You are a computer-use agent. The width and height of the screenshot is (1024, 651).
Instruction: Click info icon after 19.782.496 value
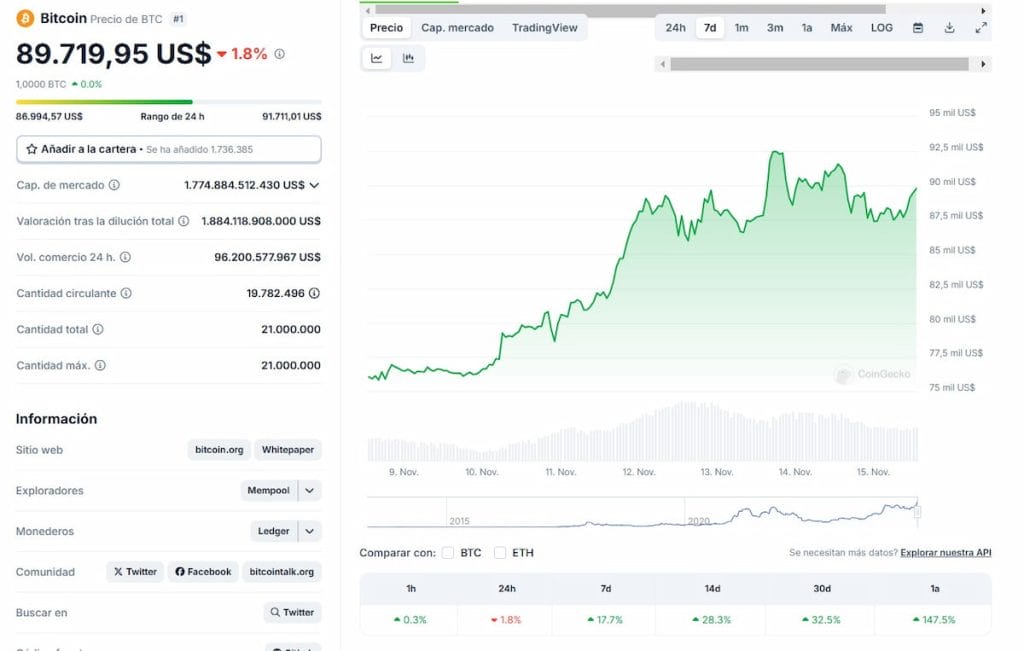tap(314, 293)
